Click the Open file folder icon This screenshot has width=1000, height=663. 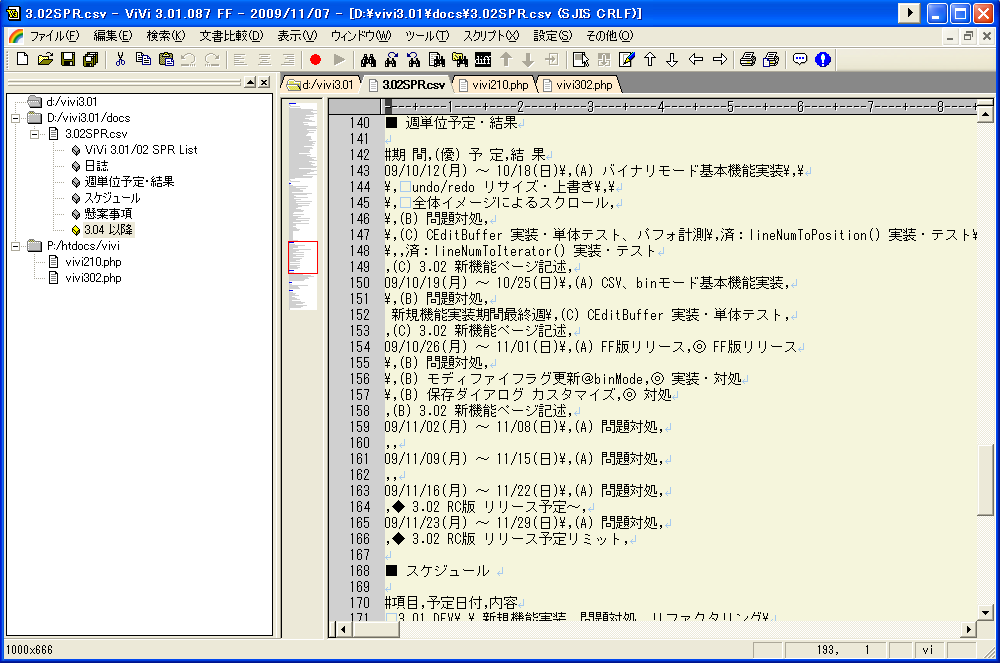tap(45, 60)
